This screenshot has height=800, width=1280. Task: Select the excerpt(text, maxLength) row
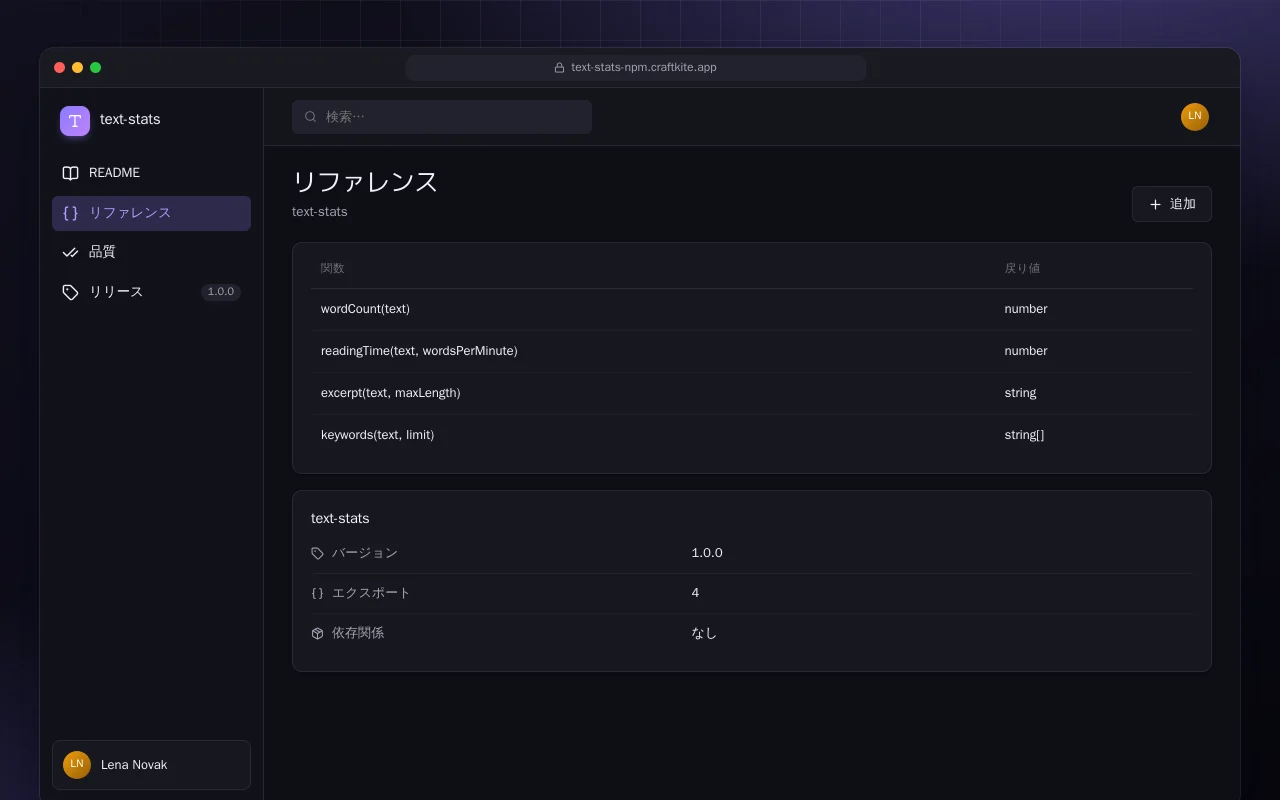coord(751,393)
